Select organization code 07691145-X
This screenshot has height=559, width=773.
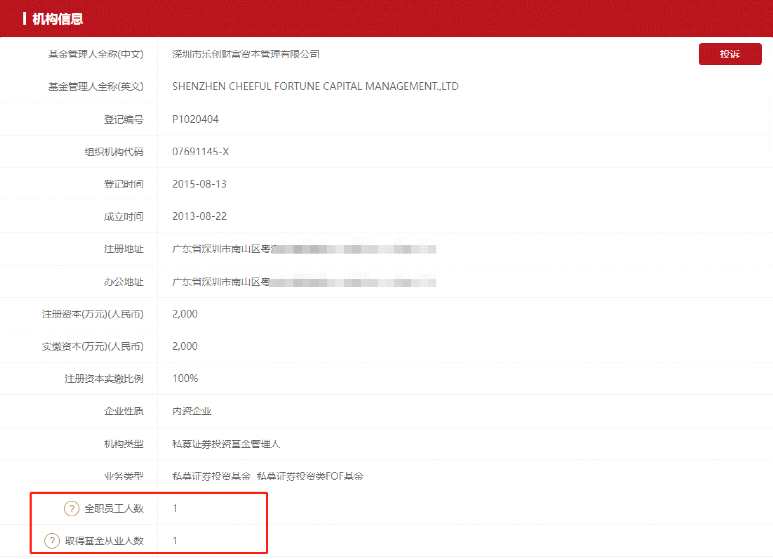(200, 151)
